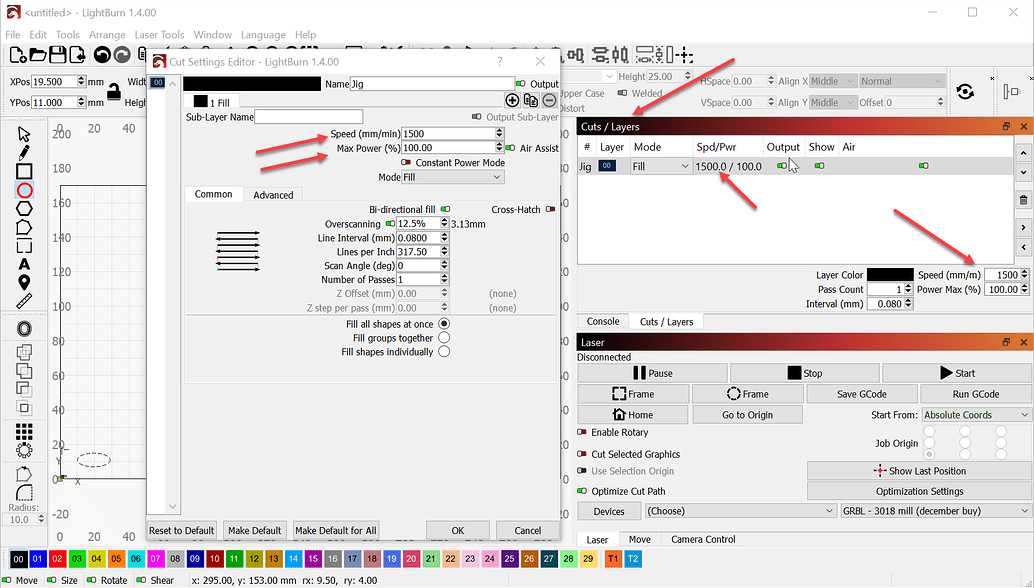Open the Array grid tool

[x=24, y=430]
